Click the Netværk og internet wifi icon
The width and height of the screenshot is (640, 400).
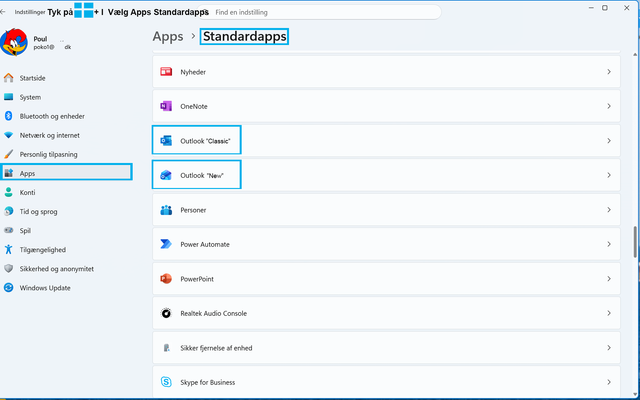pos(9,135)
